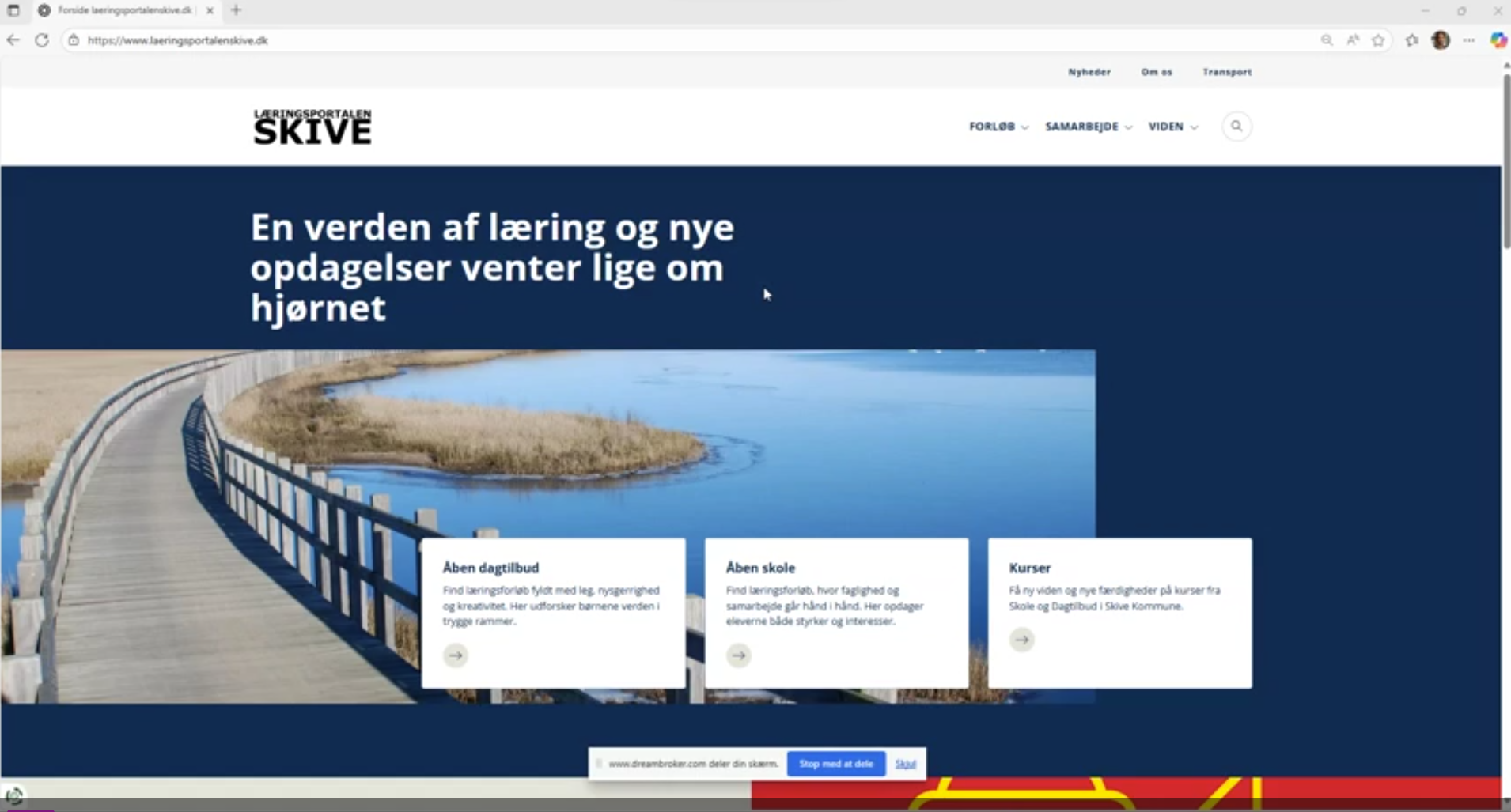Expand the VIDEN dropdown menu

tap(1172, 127)
